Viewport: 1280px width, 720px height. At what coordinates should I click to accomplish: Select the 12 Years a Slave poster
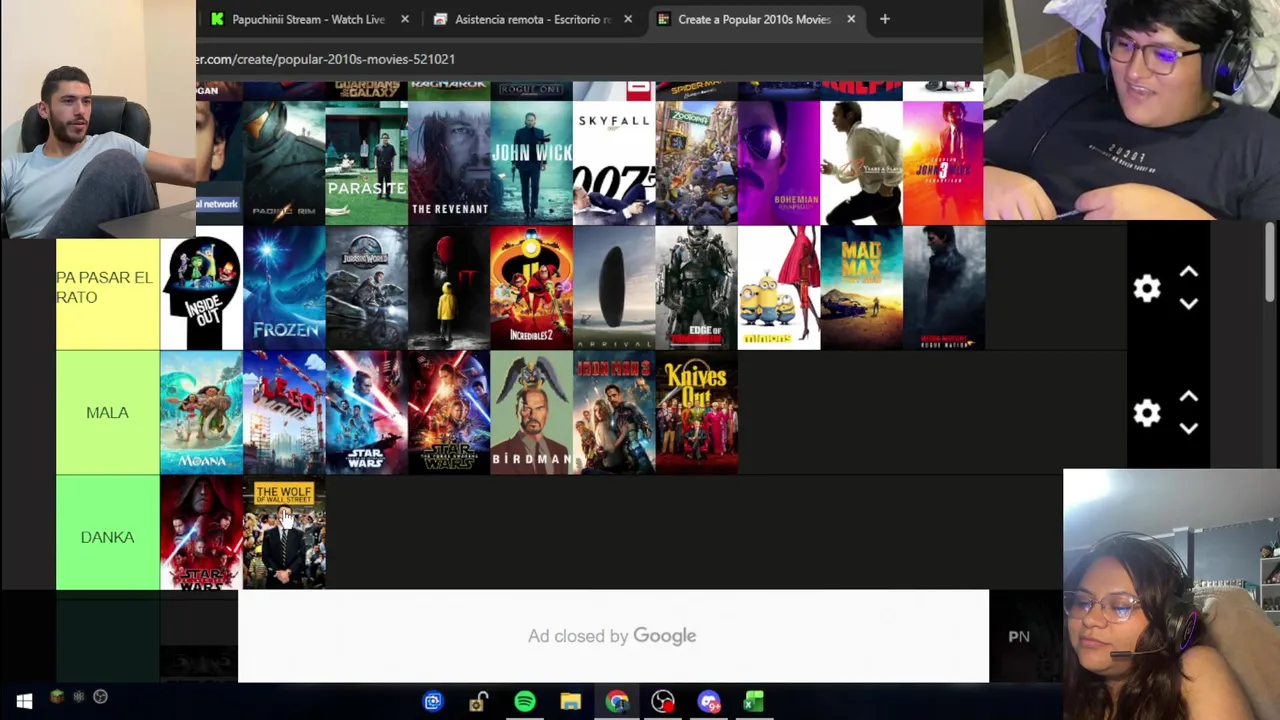click(861, 163)
